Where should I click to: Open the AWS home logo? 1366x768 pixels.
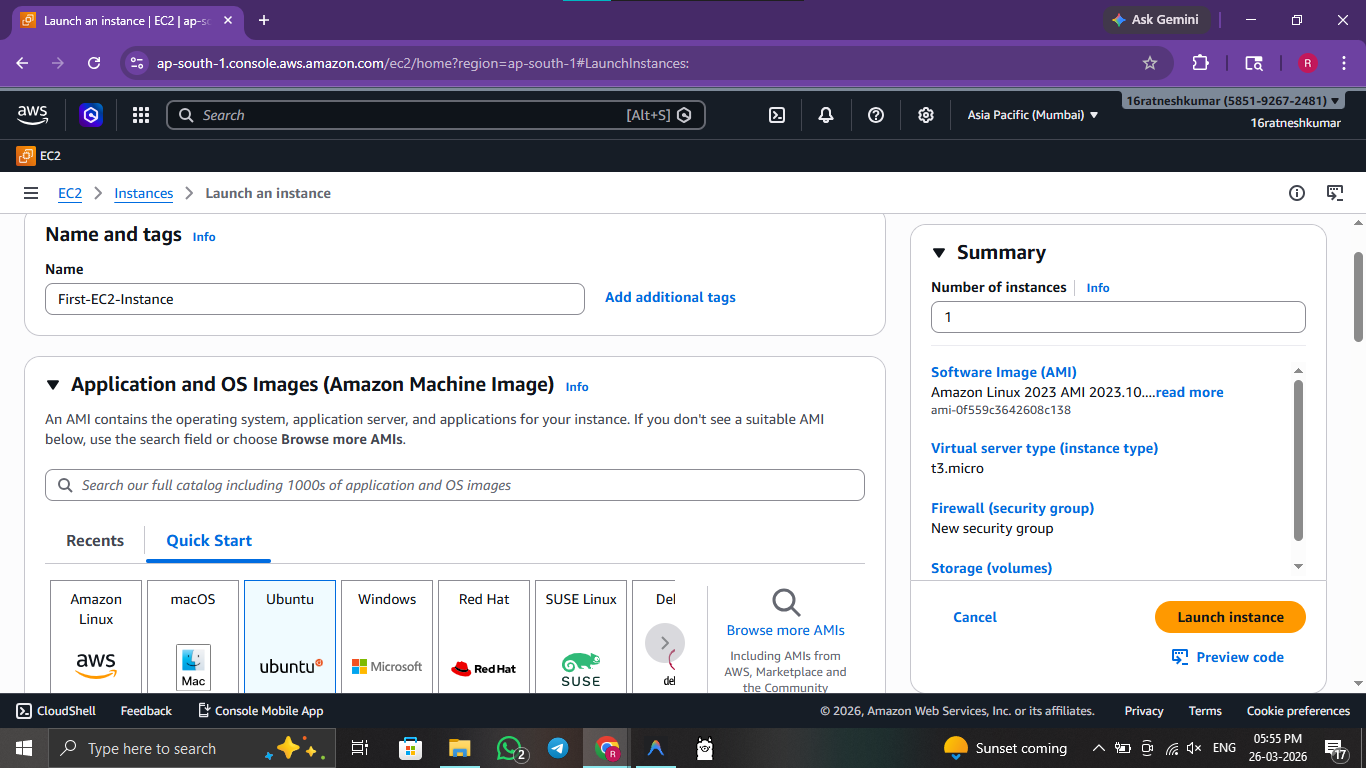pyautogui.click(x=33, y=115)
